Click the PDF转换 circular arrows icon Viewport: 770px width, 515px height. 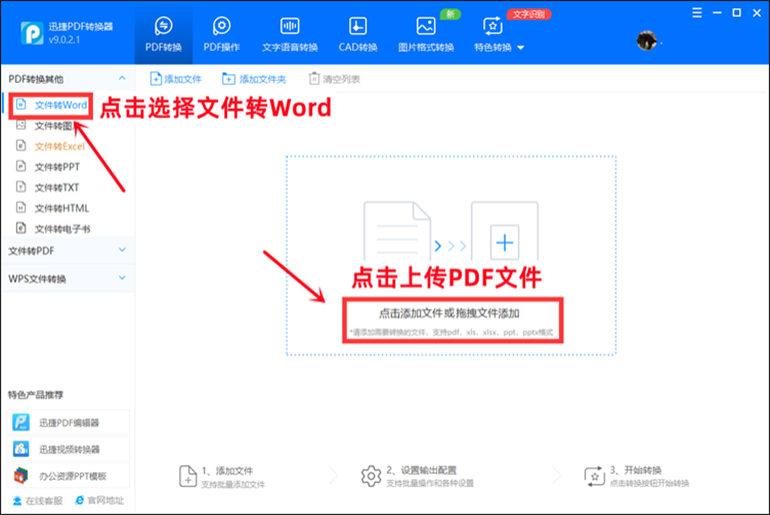click(x=164, y=26)
